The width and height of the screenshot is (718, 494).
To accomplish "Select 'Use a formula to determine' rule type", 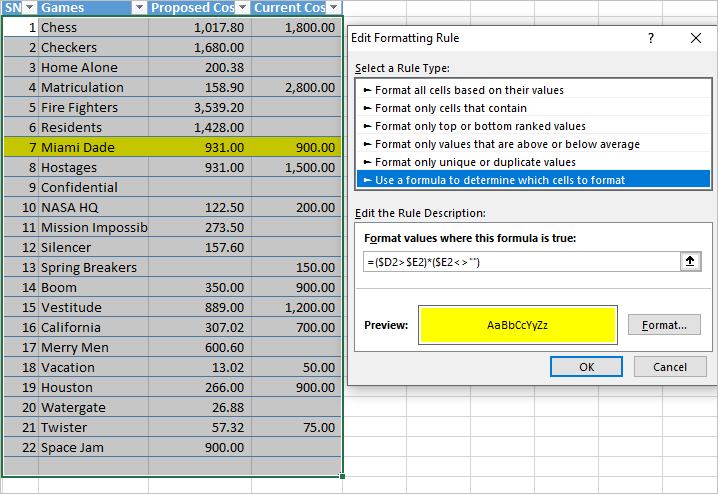I will click(533, 180).
